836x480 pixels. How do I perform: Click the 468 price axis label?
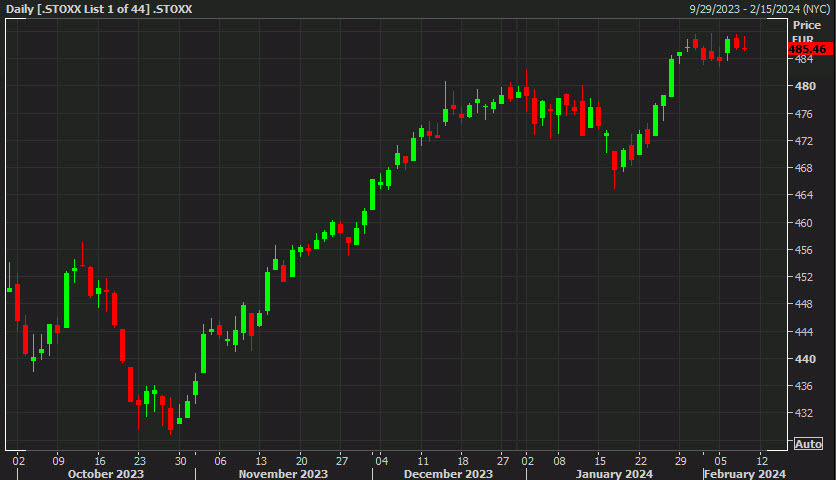pyautogui.click(x=804, y=168)
